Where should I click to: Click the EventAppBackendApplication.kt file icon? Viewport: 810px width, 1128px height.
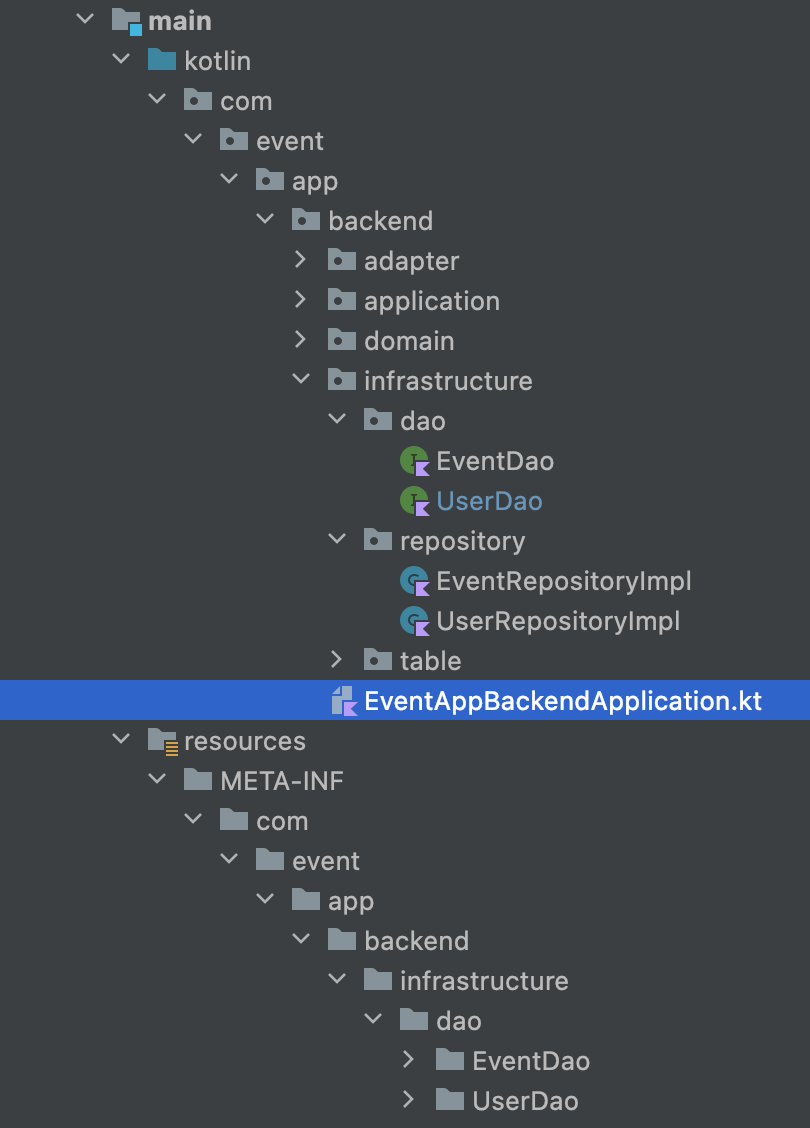(344, 701)
